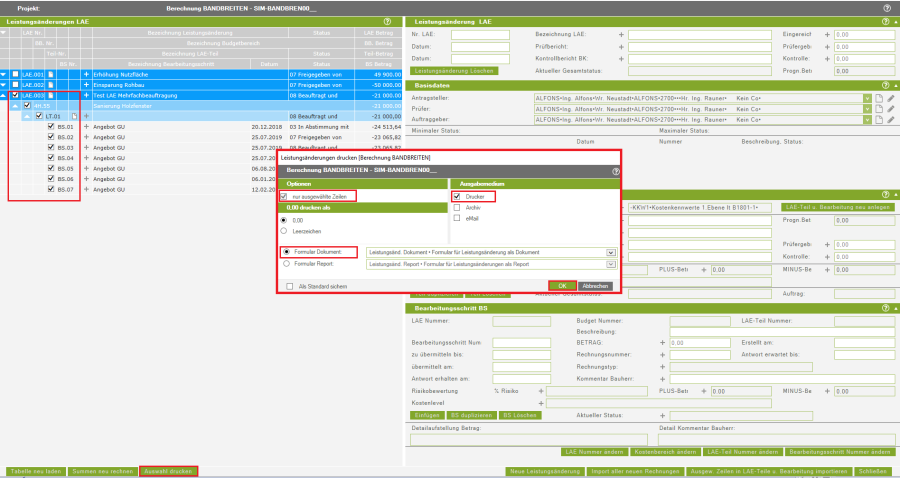Click the 'Auswahl drucken' button
The height and width of the screenshot is (478, 900).
(168, 470)
